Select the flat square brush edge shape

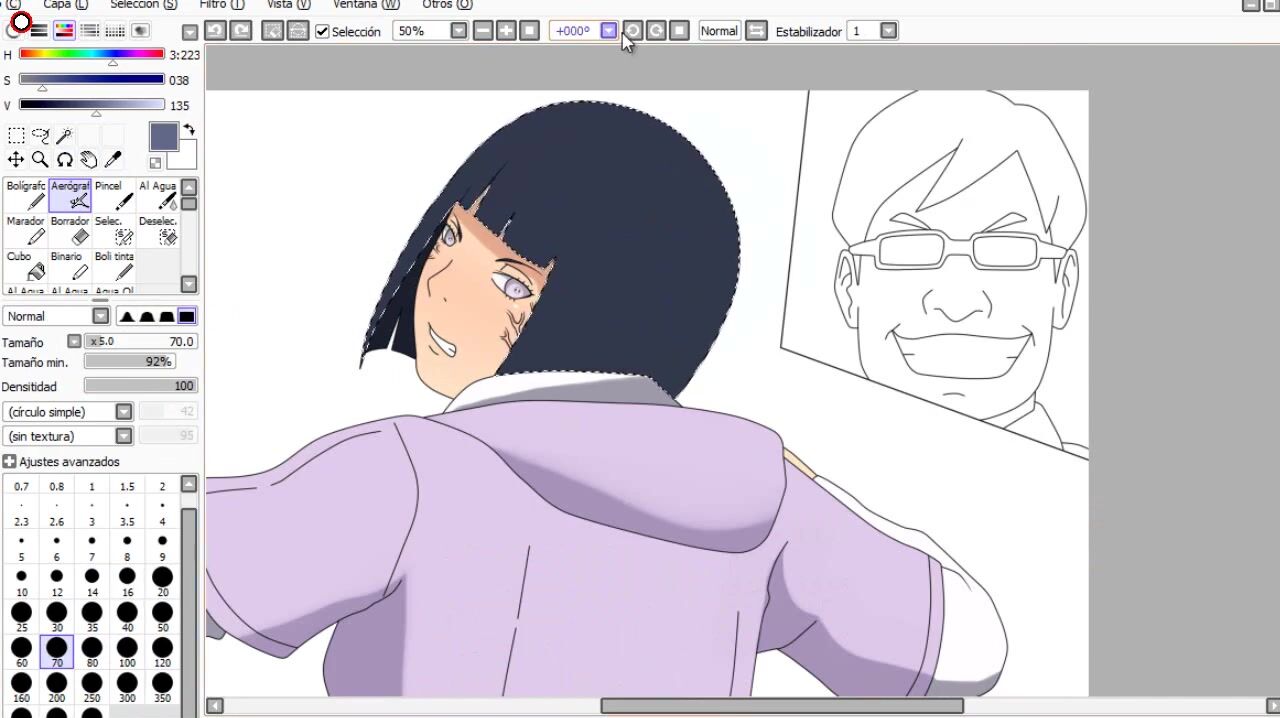click(186, 317)
